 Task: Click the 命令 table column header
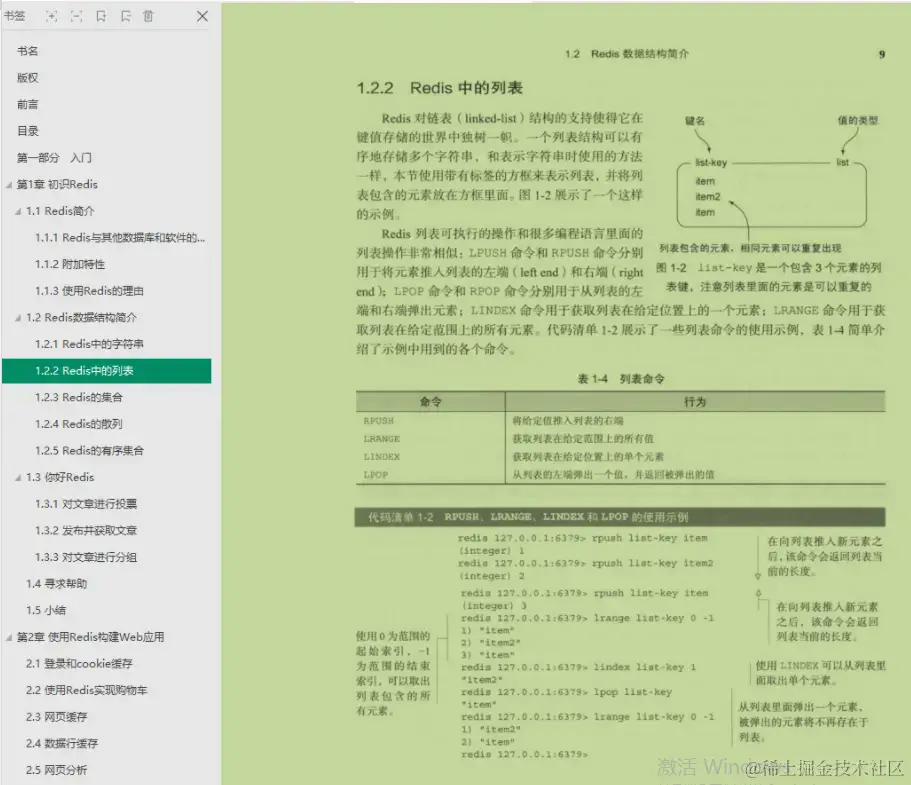431,402
